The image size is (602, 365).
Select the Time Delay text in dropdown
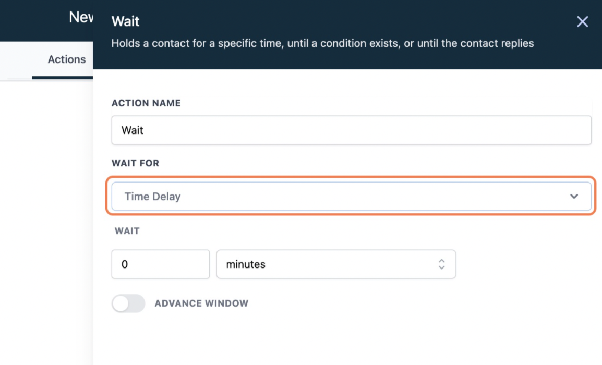coord(152,197)
